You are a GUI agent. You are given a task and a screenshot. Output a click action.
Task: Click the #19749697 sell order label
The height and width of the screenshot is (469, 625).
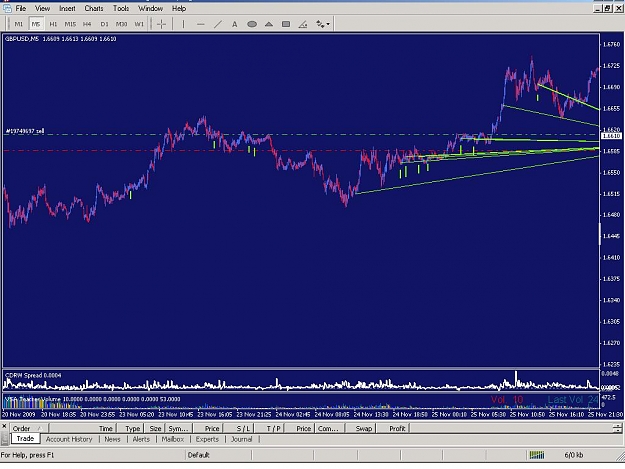pos(25,131)
